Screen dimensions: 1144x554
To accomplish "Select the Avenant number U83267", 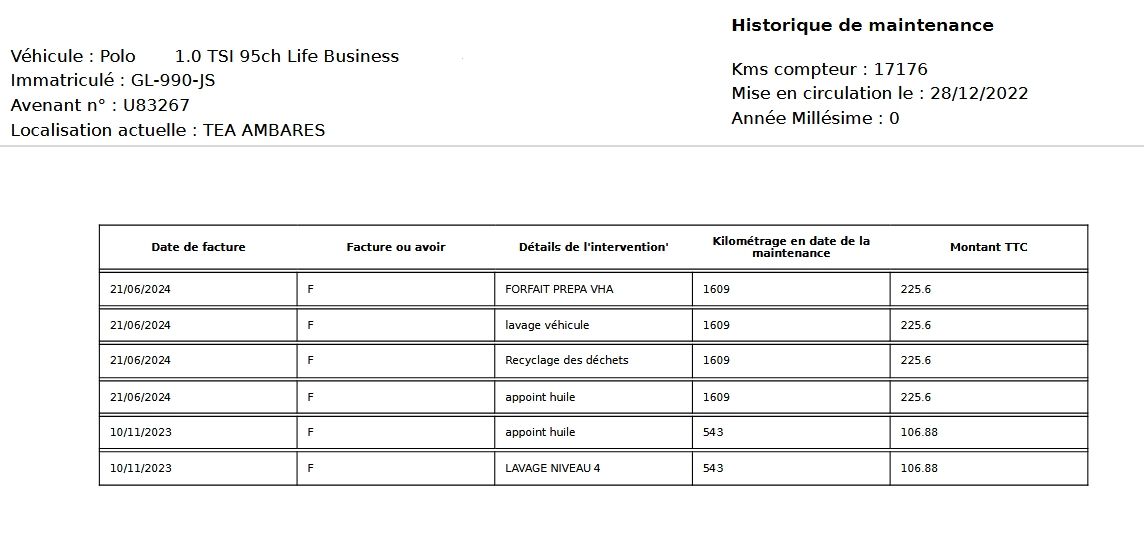I will 156,105.
